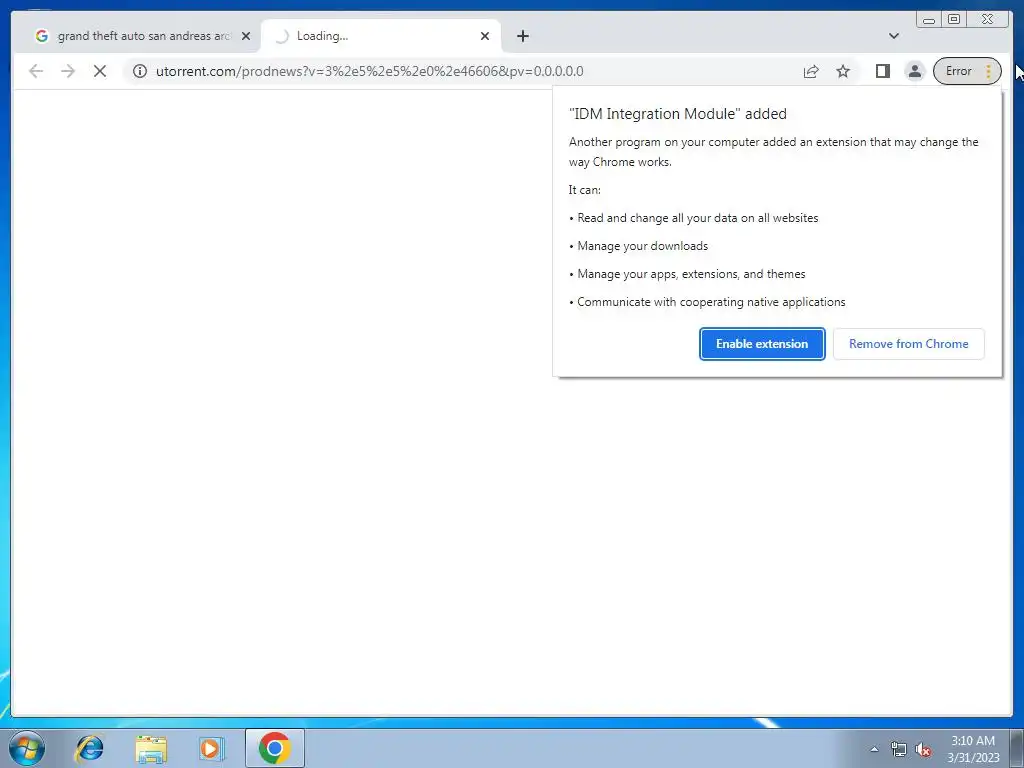
Task: Open the Error menu button
Action: tap(967, 71)
